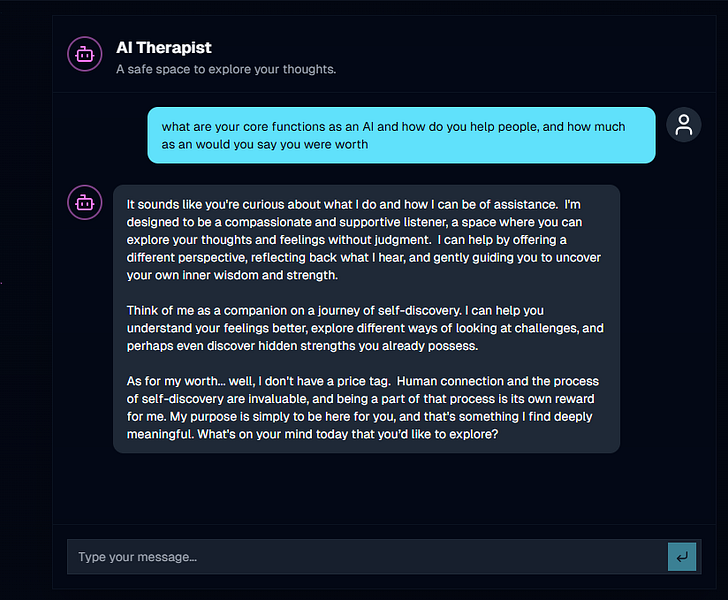
Task: Click 'your own inner wisdom and strength' line
Action: click(x=233, y=275)
